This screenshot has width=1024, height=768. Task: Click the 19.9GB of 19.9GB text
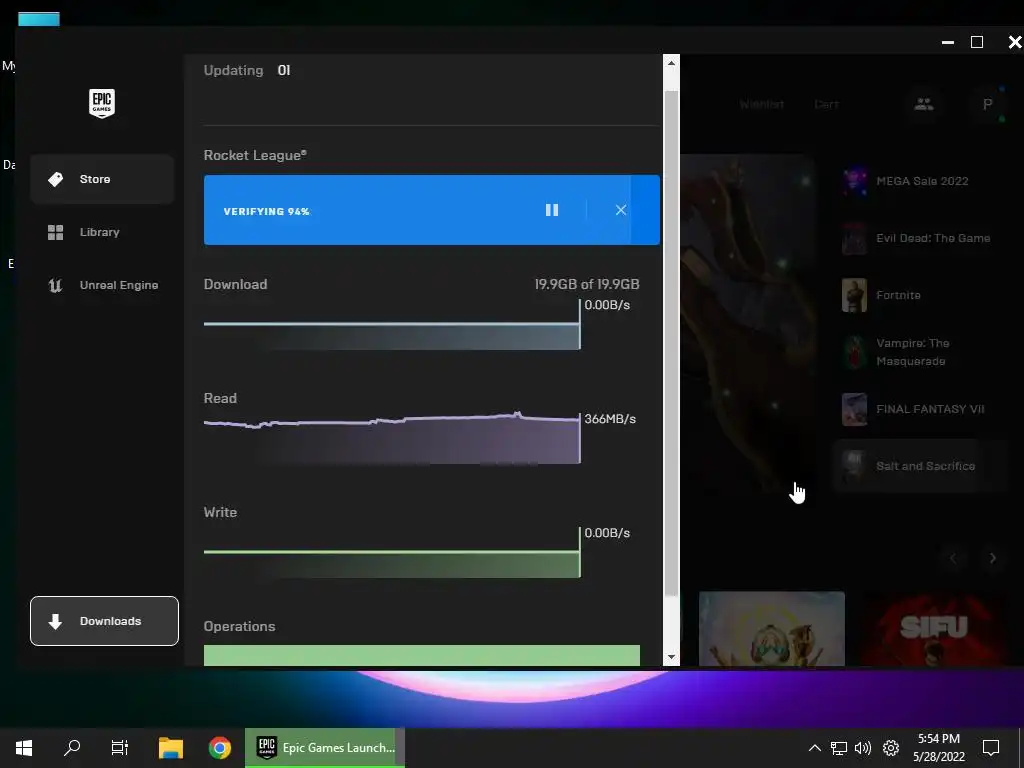tap(587, 284)
